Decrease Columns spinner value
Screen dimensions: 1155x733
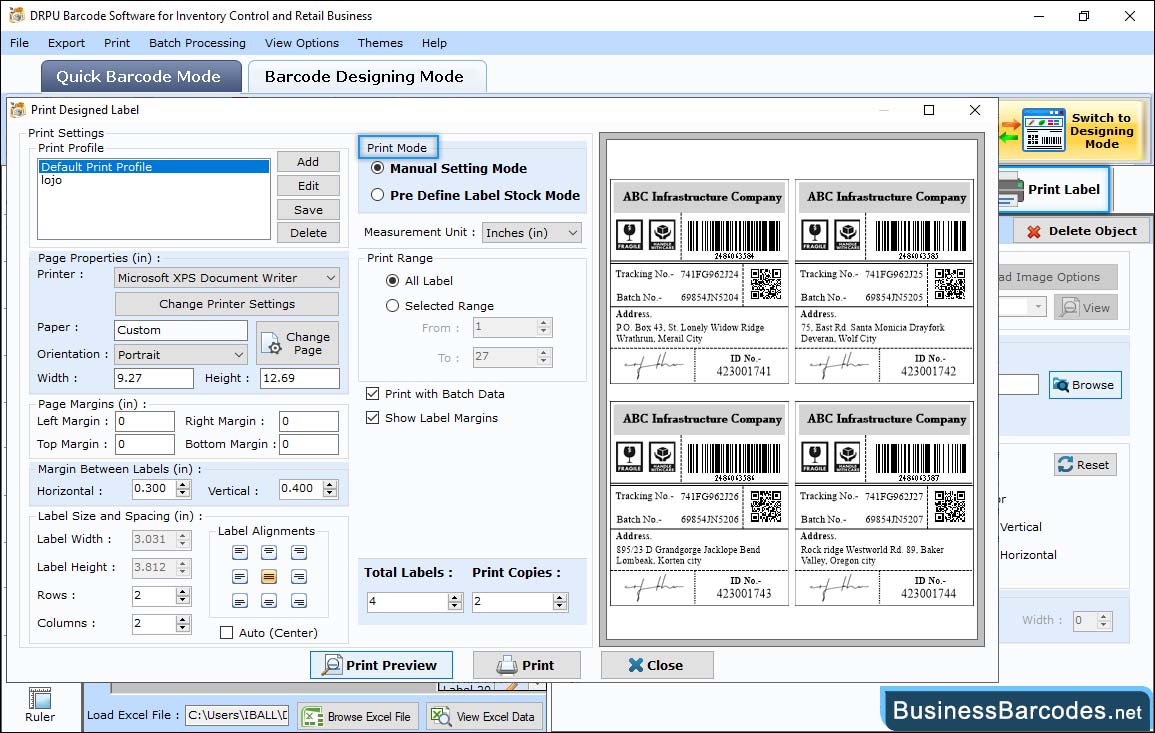pos(183,628)
